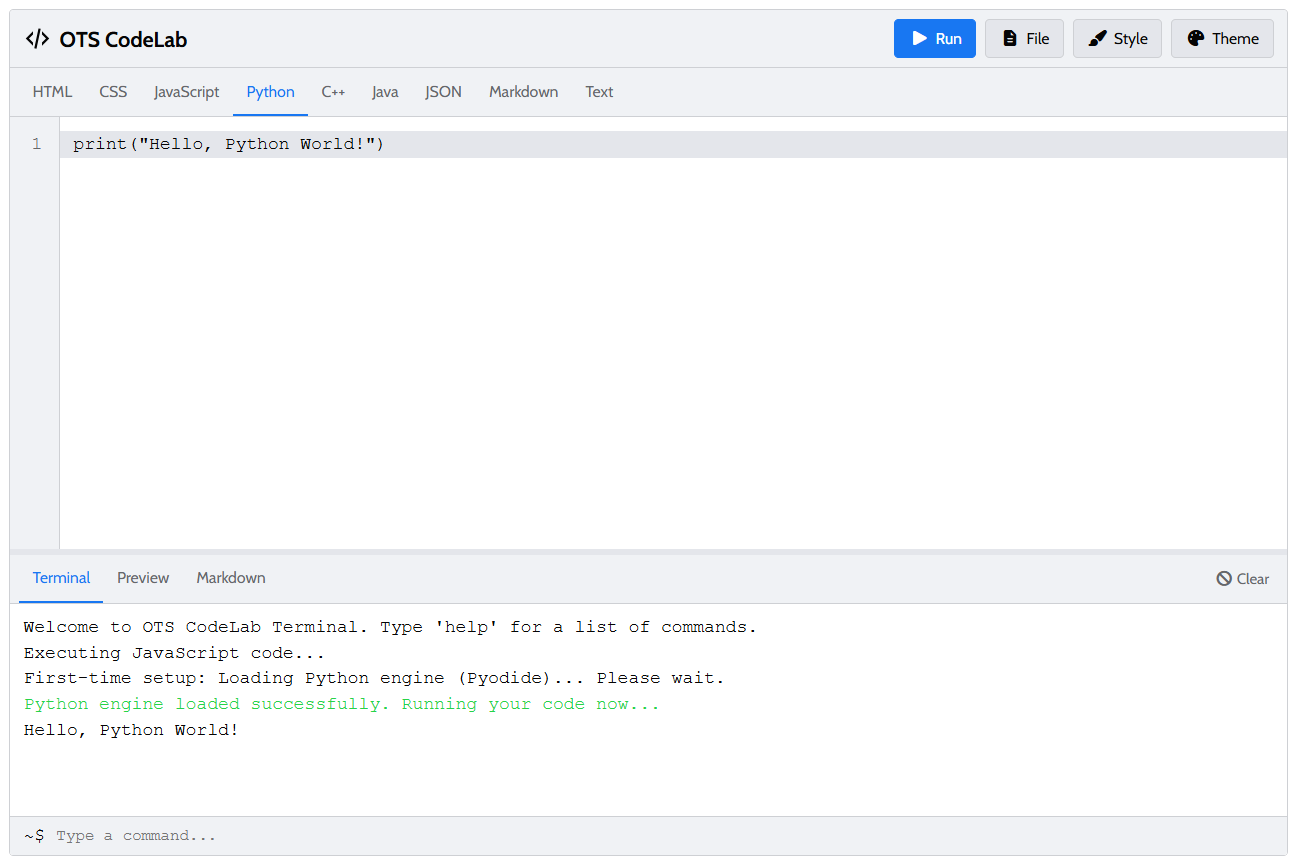Select the Java language tab
This screenshot has width=1295, height=860.
pos(385,91)
